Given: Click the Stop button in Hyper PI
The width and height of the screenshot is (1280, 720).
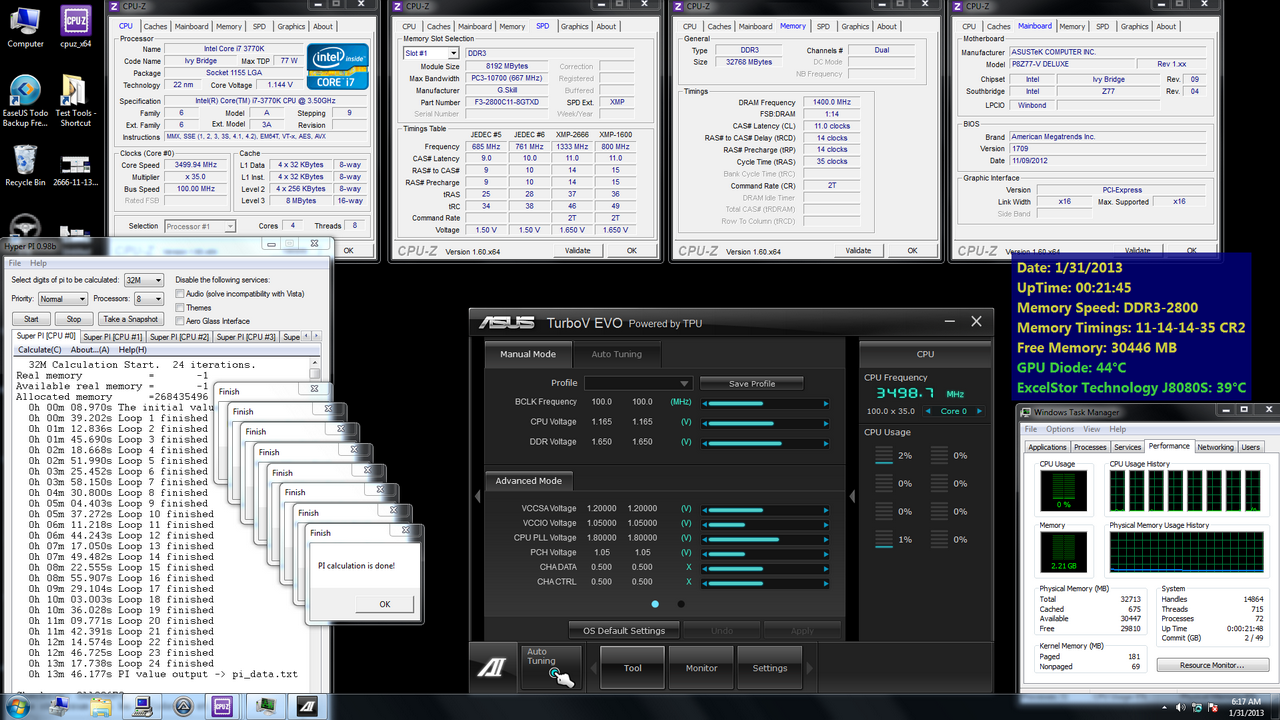Looking at the screenshot, I should point(74,319).
